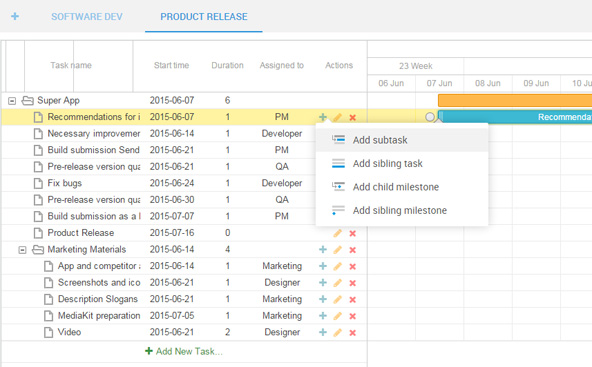Click the Add New Task link
Viewport: 592px width, 367px height.
click(x=184, y=352)
